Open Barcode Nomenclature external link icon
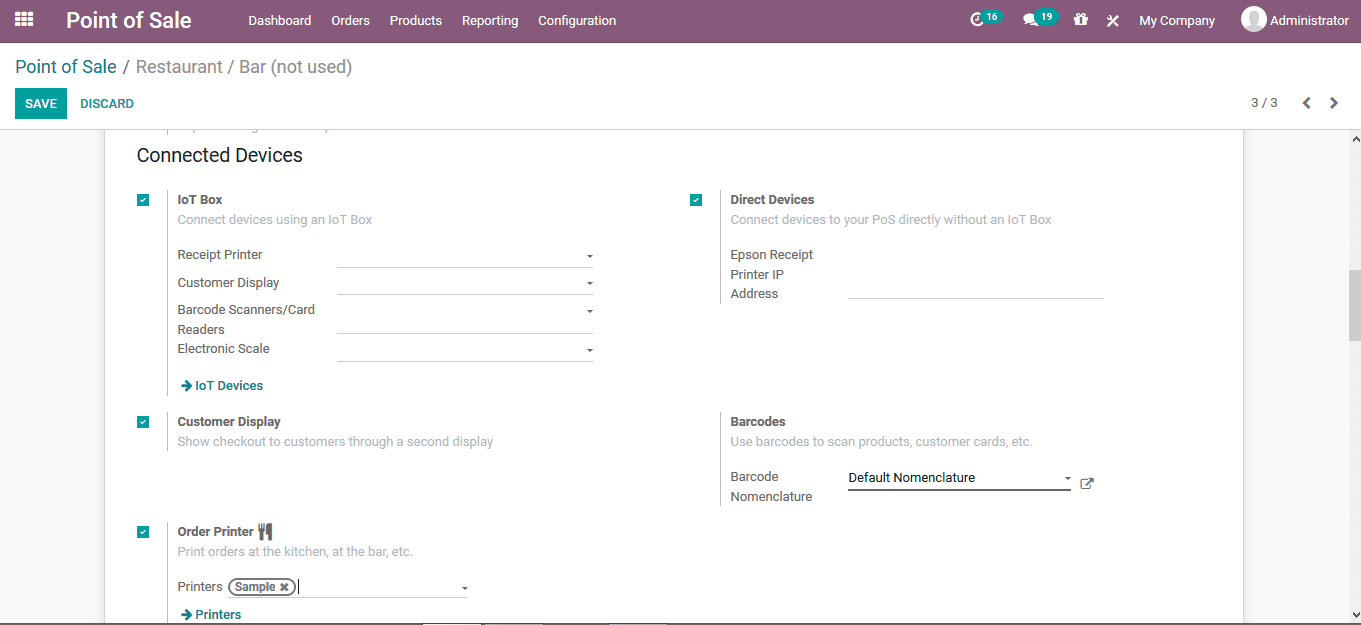The height and width of the screenshot is (625, 1361). [x=1086, y=483]
